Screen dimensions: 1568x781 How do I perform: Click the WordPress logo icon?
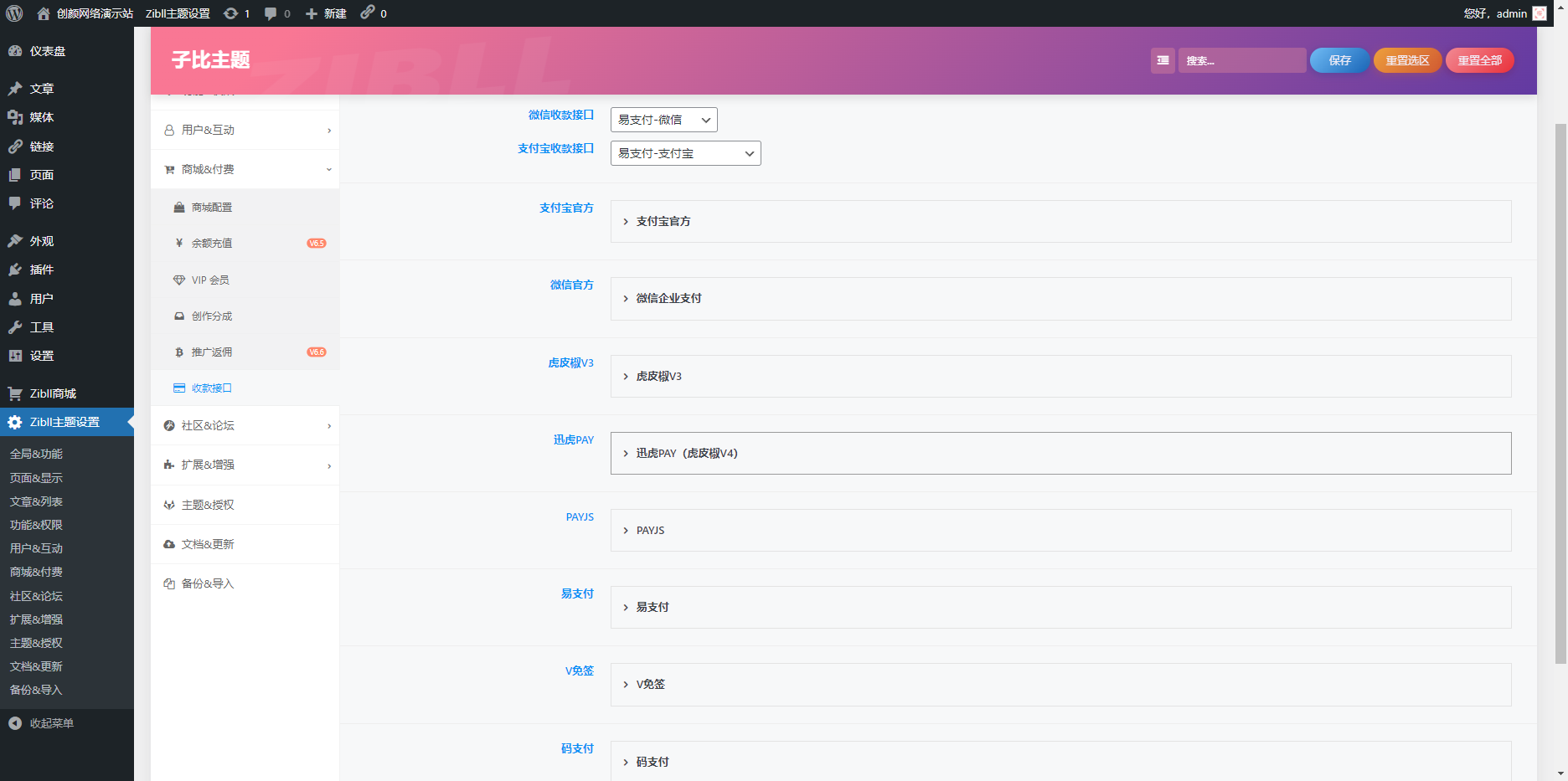pyautogui.click(x=14, y=13)
